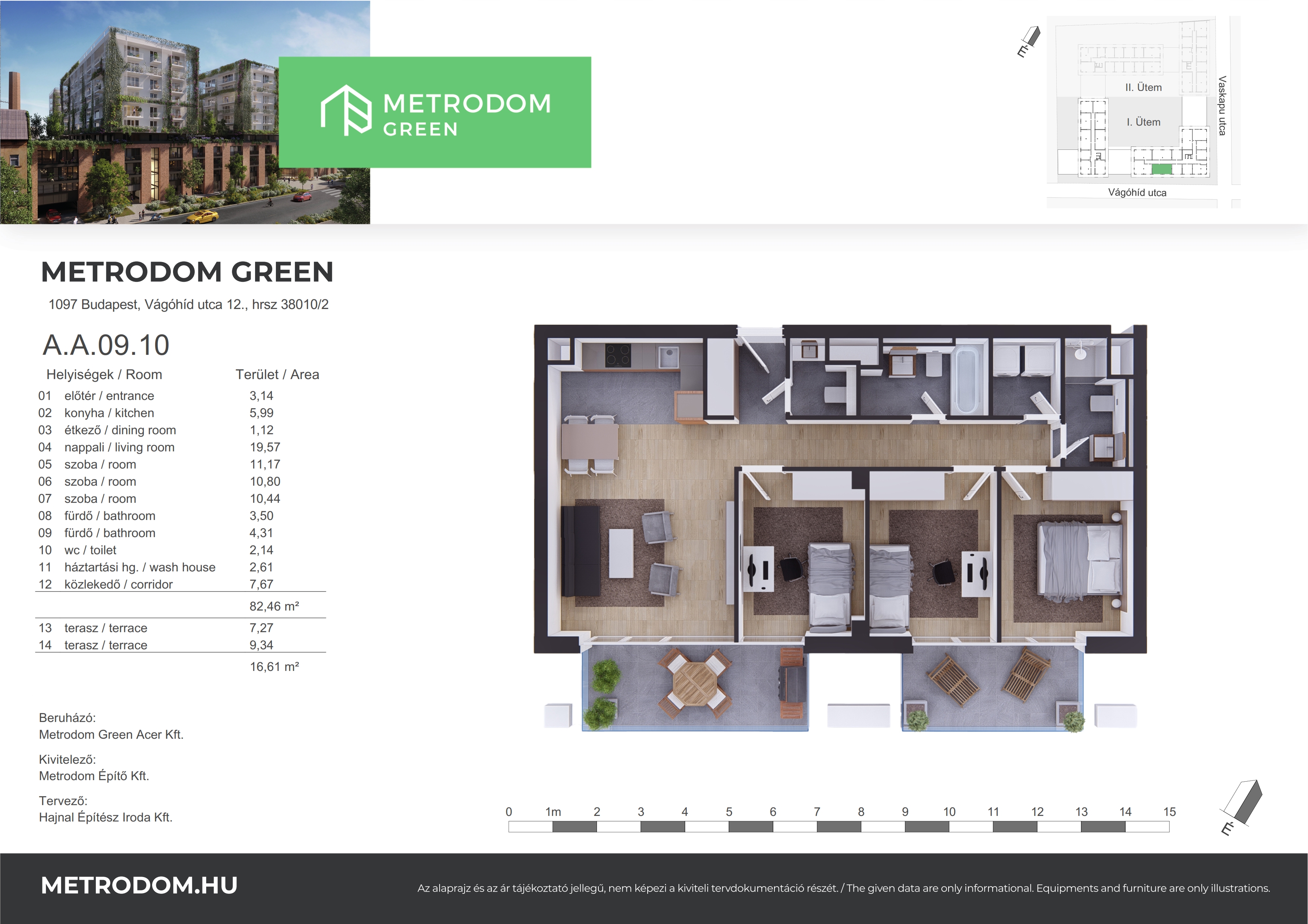Click the bathroom area value '3,50'
The height and width of the screenshot is (924, 1308).
tap(261, 516)
